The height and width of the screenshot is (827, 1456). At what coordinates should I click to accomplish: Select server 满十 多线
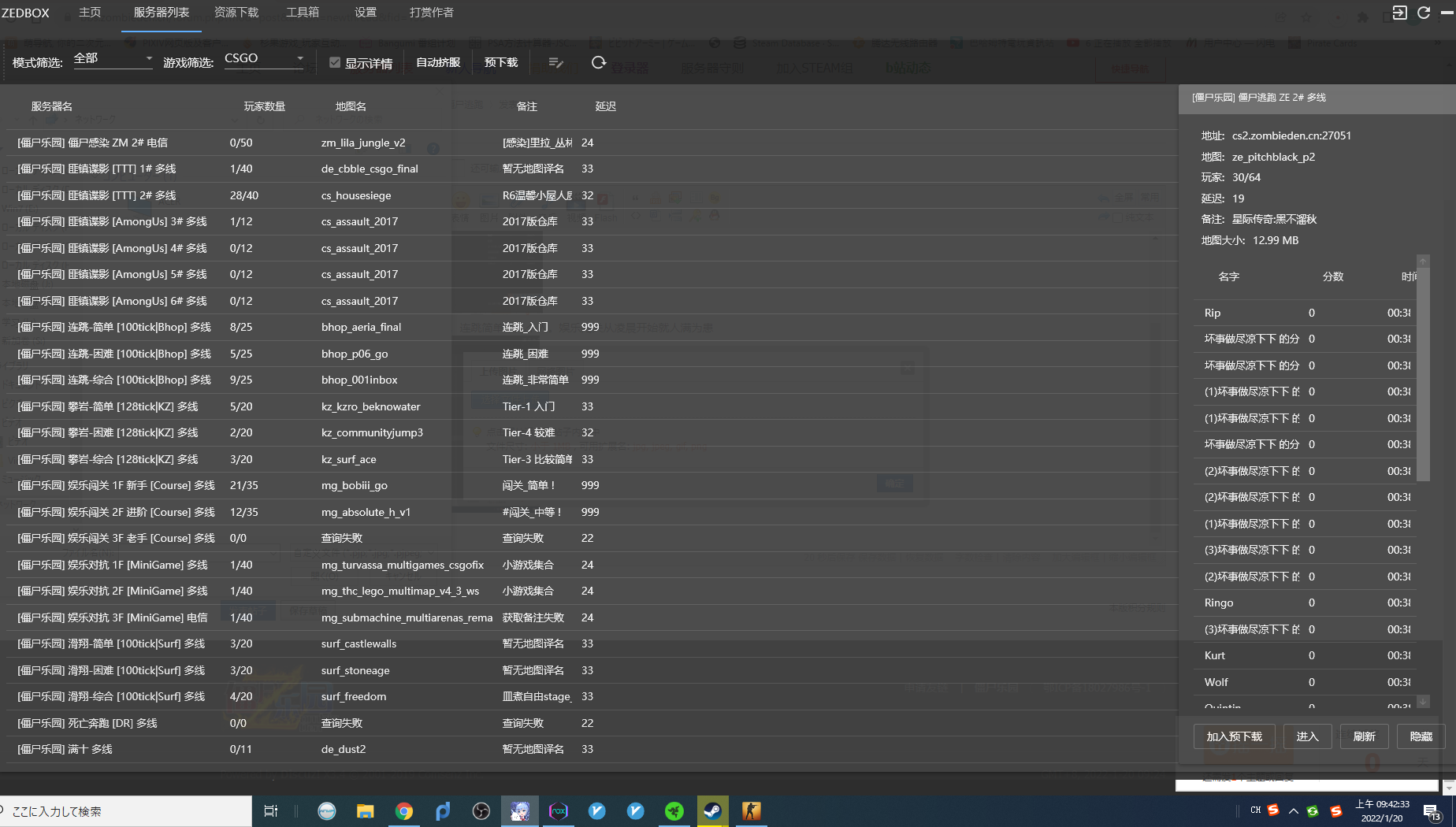[x=591, y=749]
